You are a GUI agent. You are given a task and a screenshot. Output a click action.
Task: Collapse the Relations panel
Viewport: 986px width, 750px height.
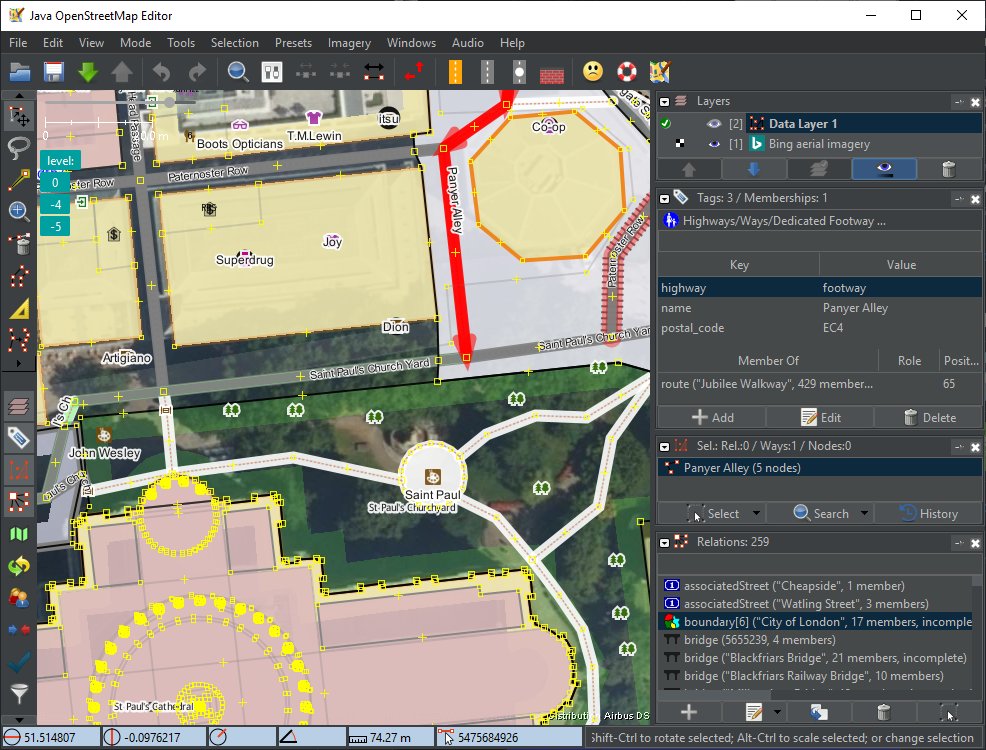click(665, 542)
